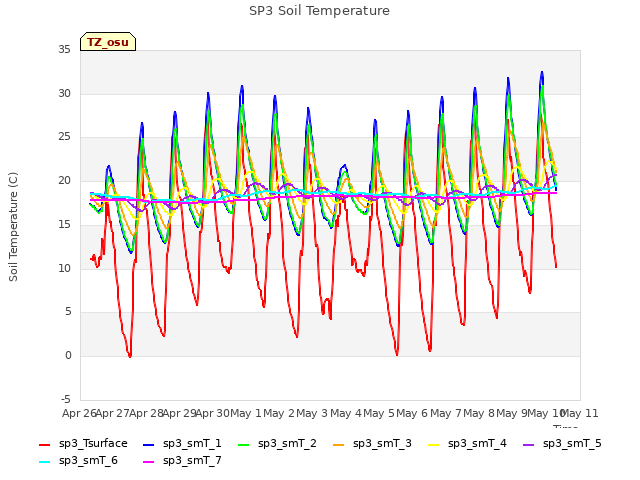This screenshot has height=480, width=640.
Task: Click the May 8 x-axis tick label
Action: 479,413
